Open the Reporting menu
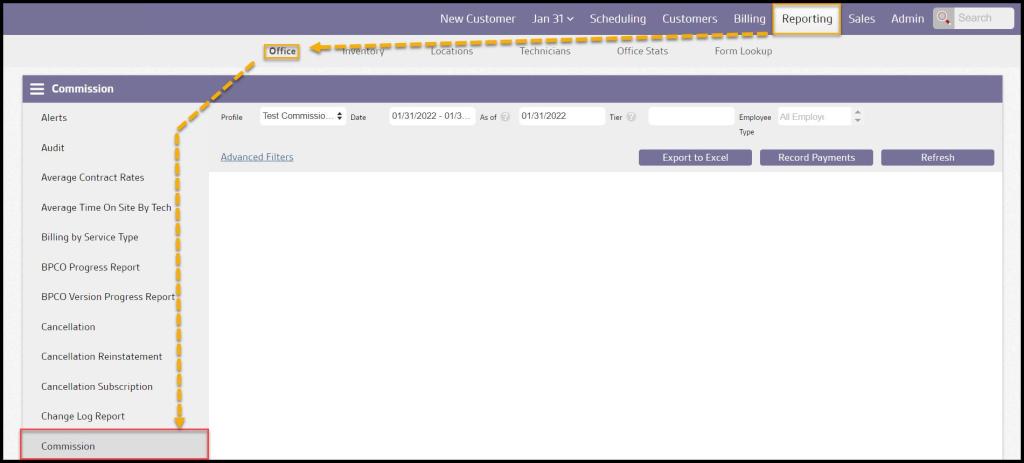 806,18
